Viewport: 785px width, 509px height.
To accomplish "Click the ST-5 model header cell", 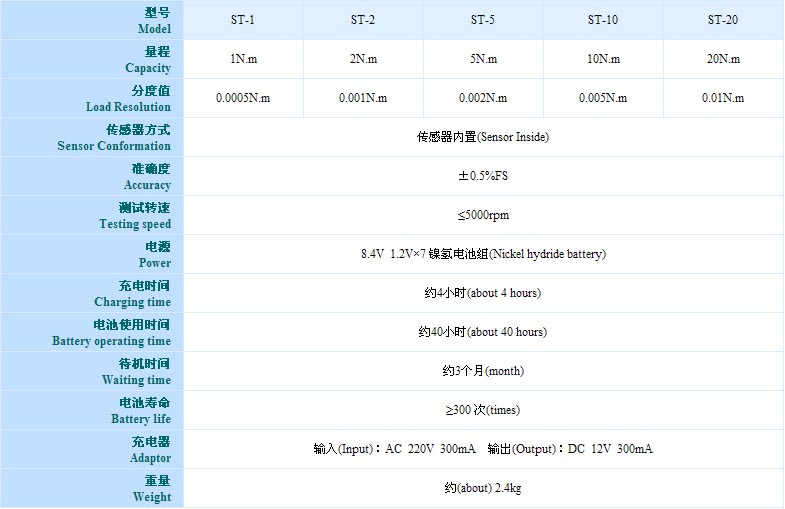I will point(483,20).
